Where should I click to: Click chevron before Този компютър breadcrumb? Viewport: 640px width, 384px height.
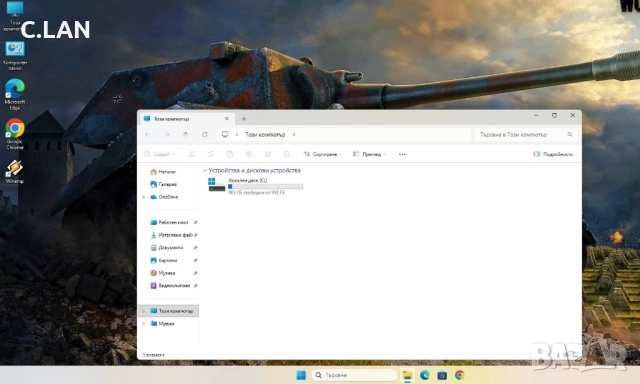(237, 135)
